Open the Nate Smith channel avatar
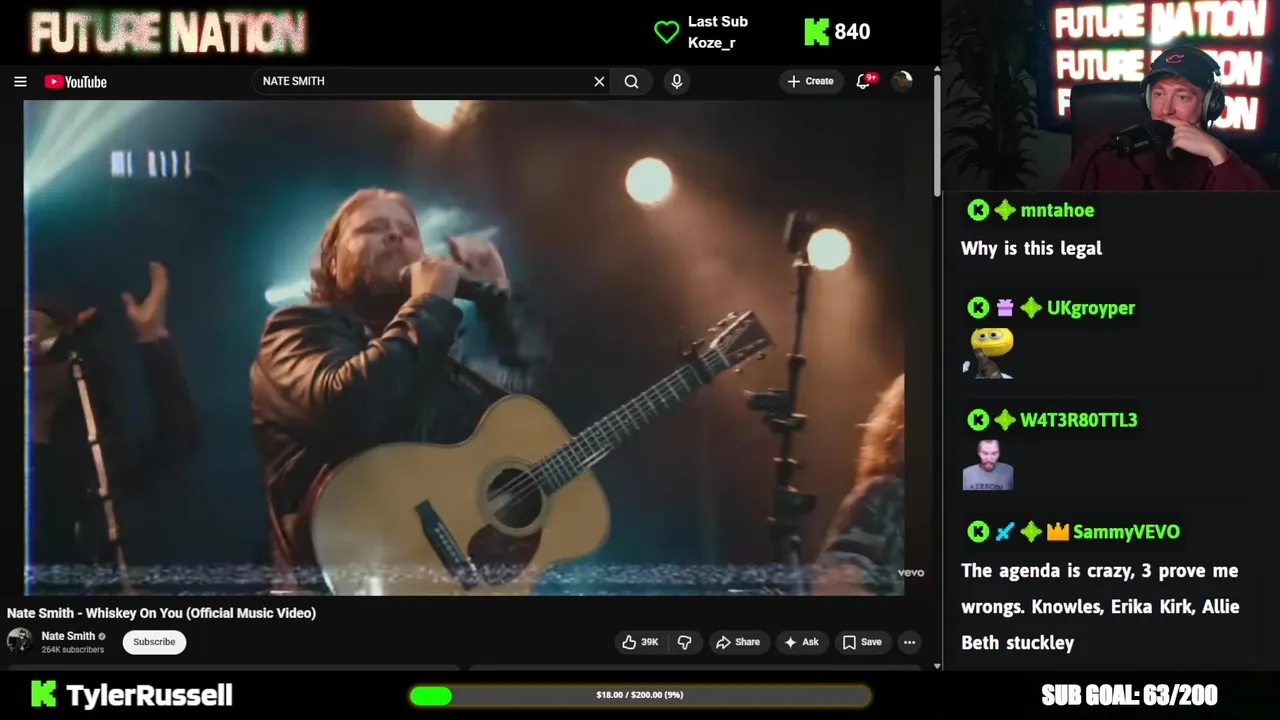Image resolution: width=1280 pixels, height=720 pixels. point(19,641)
